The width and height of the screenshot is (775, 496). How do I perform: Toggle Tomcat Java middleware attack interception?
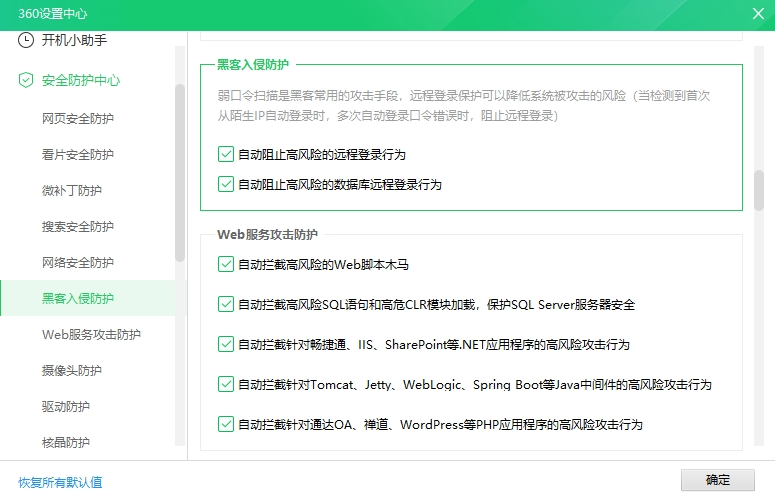click(225, 385)
